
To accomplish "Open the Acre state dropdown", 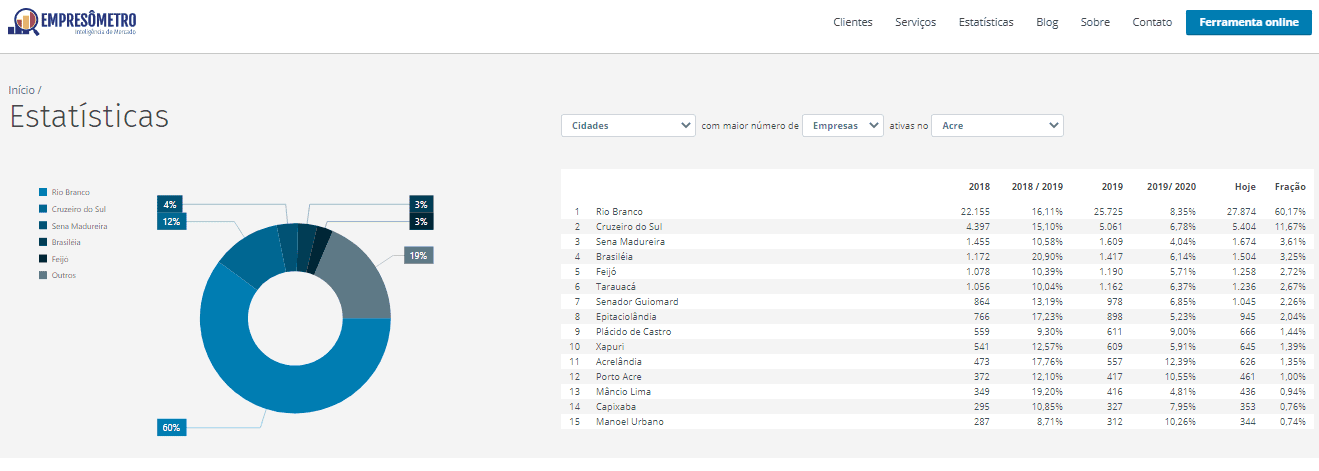I will (997, 126).
